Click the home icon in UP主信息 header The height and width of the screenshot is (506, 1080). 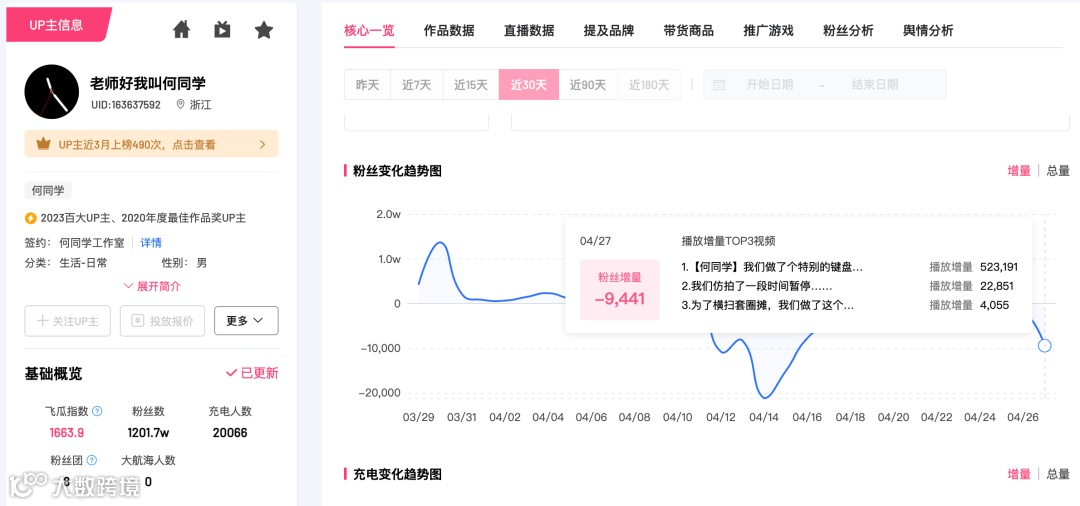pyautogui.click(x=181, y=30)
